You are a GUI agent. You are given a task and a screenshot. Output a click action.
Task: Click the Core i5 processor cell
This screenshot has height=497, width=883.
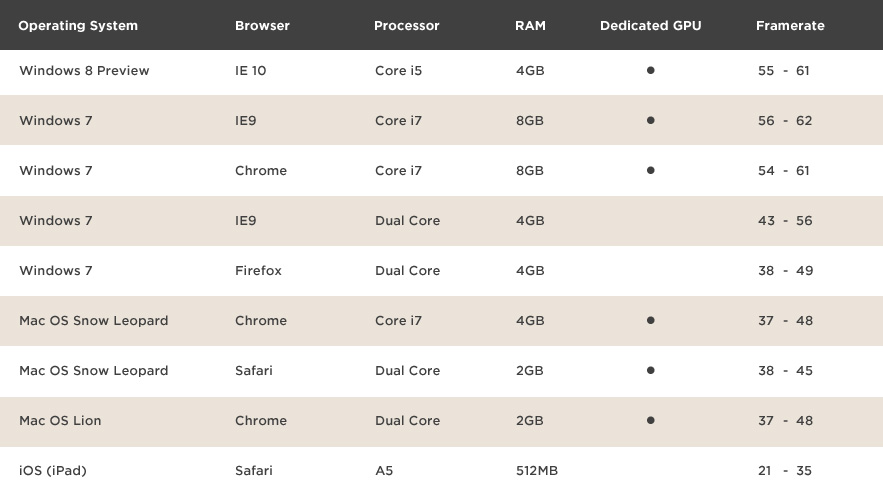point(398,71)
